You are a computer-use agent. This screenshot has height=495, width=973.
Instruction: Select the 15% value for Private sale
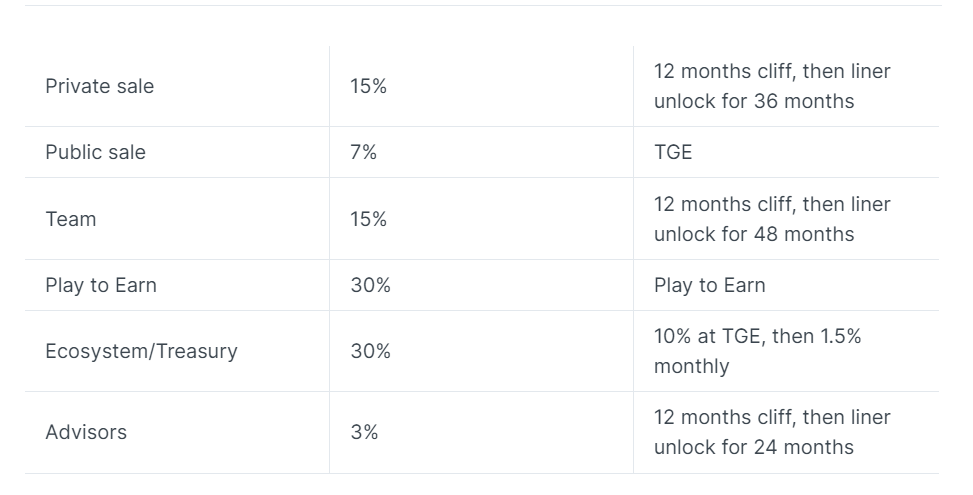point(368,86)
